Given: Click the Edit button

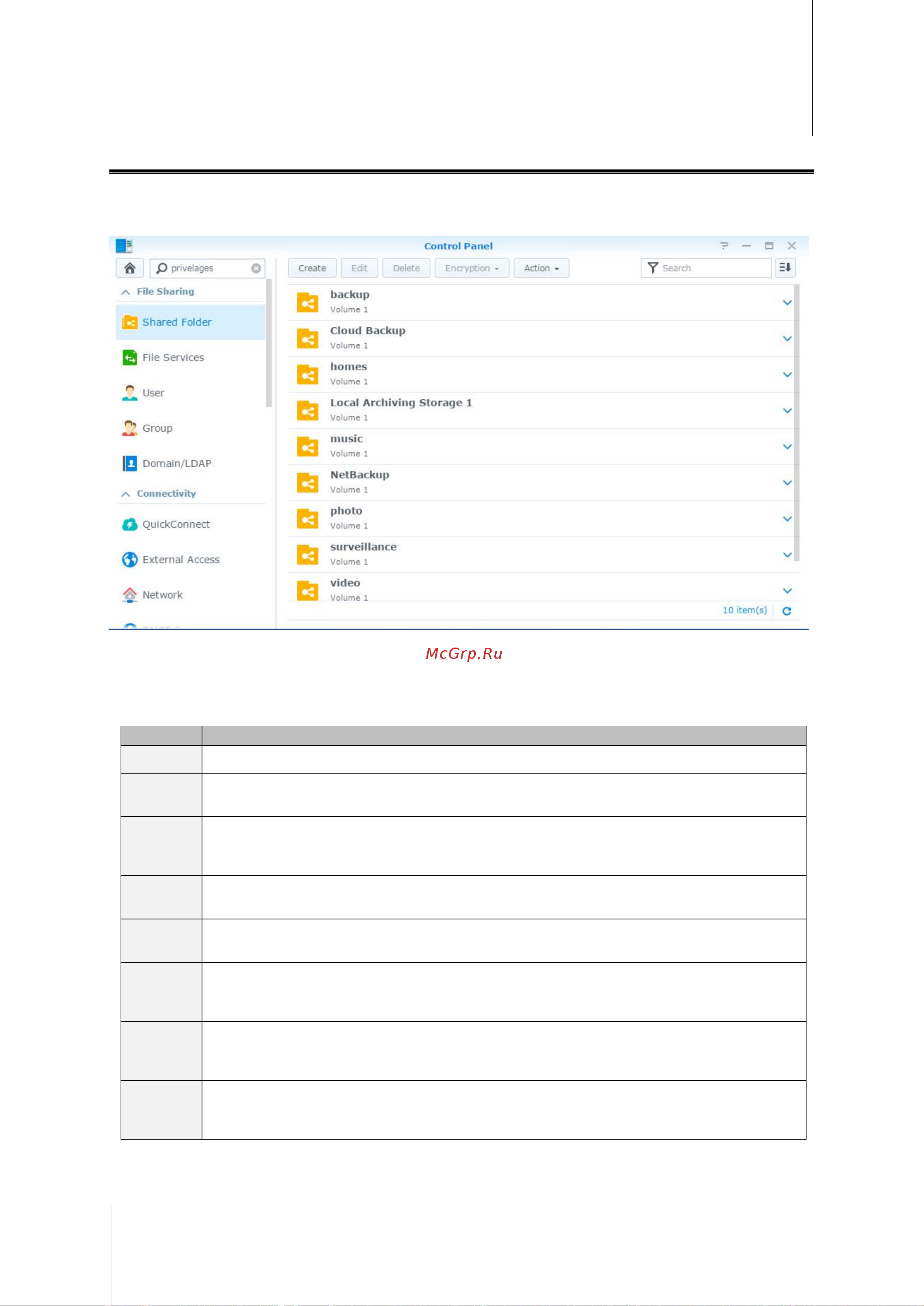Looking at the screenshot, I should point(359,268).
